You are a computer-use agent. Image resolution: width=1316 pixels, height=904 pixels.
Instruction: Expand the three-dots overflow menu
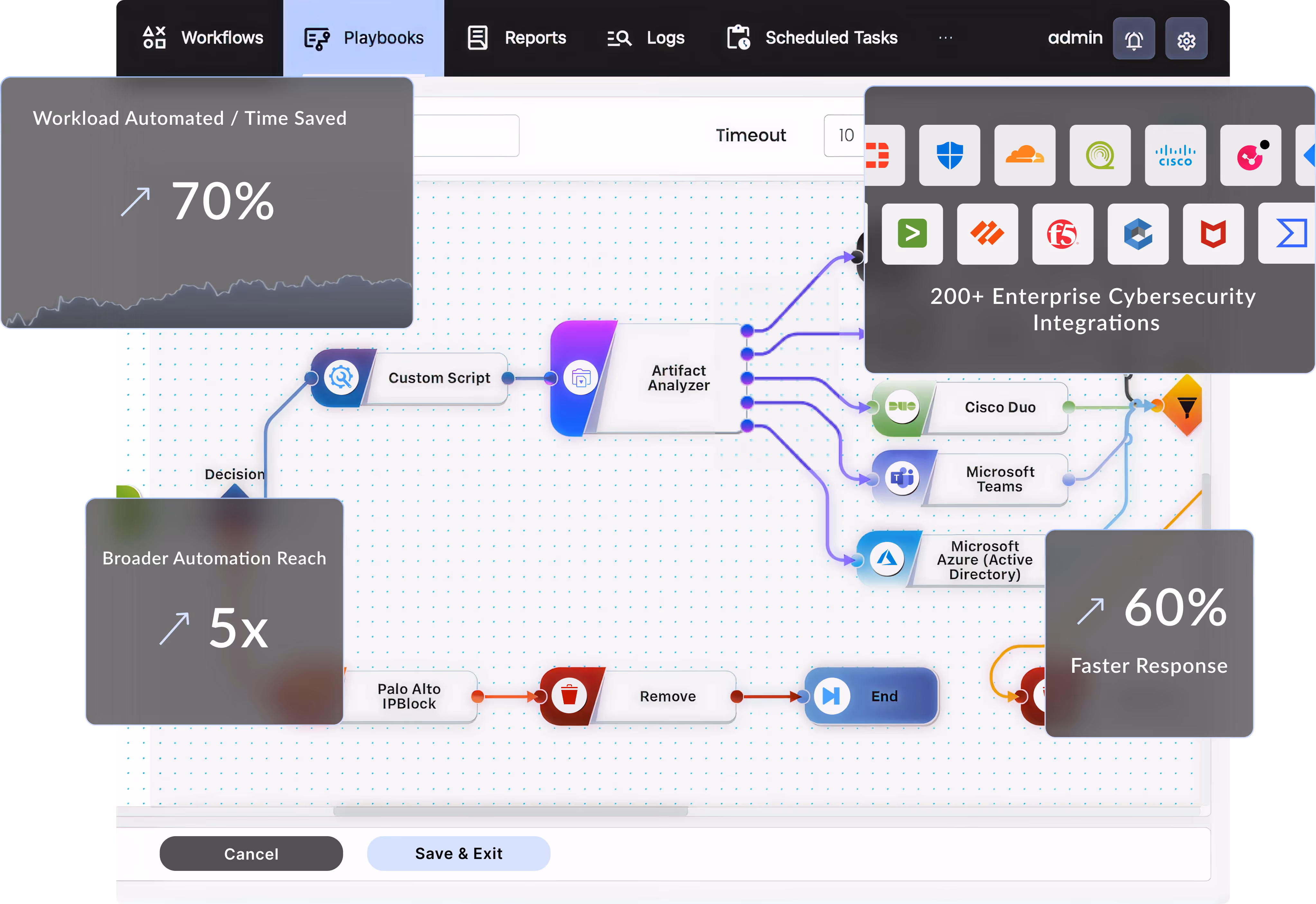(x=945, y=38)
